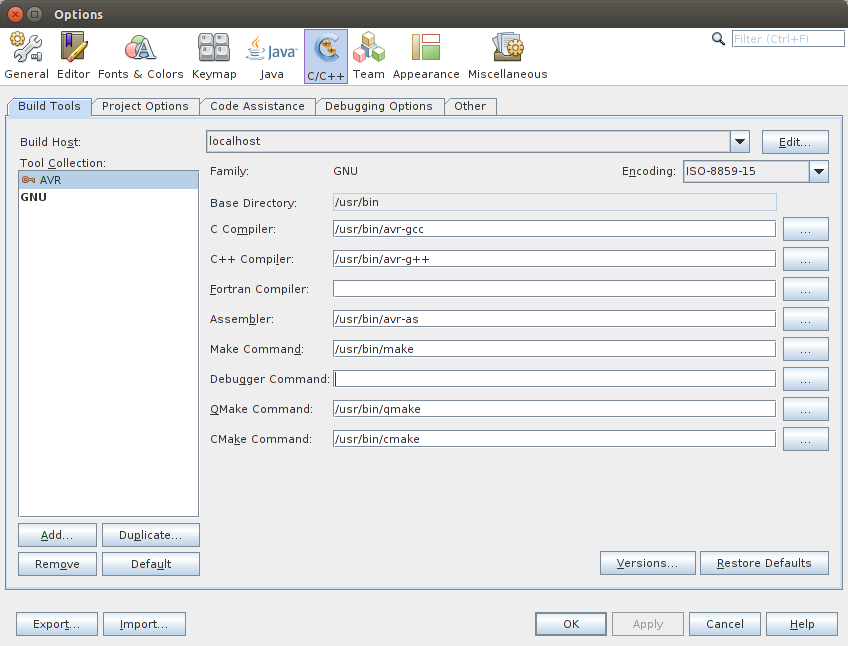This screenshot has height=646, width=848.
Task: Browse for the QMake Command path
Action: point(806,409)
